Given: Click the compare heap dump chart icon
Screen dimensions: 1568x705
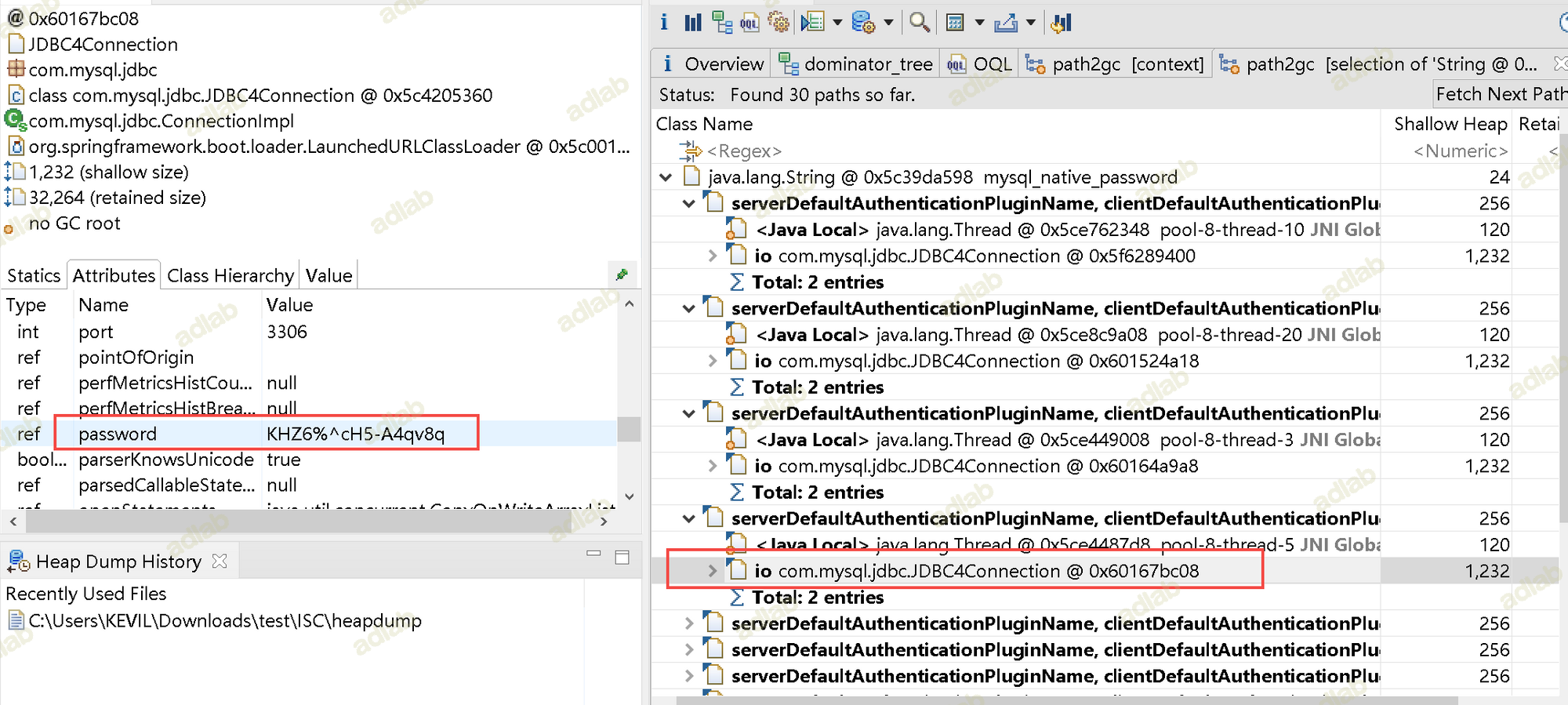Looking at the screenshot, I should [1062, 22].
